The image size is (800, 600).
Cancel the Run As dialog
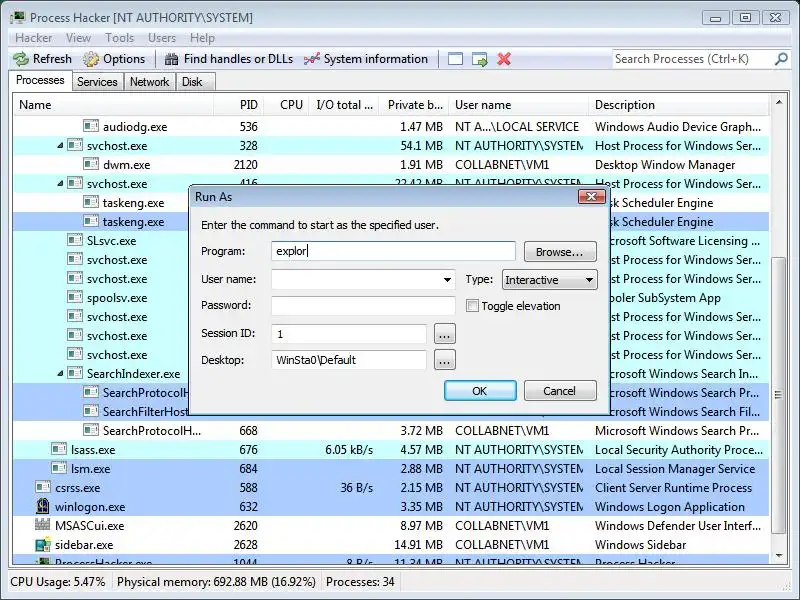click(560, 391)
